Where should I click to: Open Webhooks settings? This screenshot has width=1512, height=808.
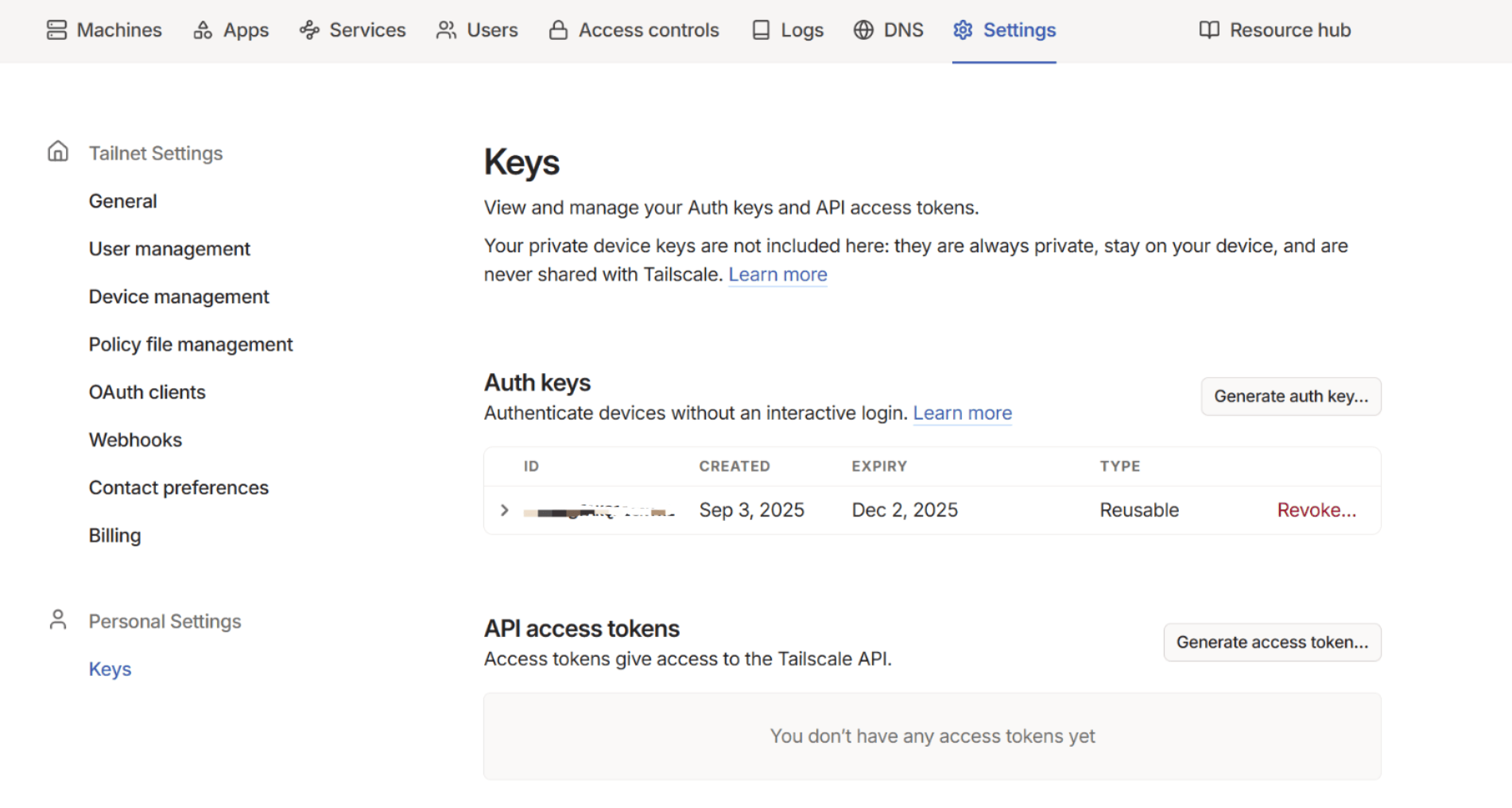point(135,440)
